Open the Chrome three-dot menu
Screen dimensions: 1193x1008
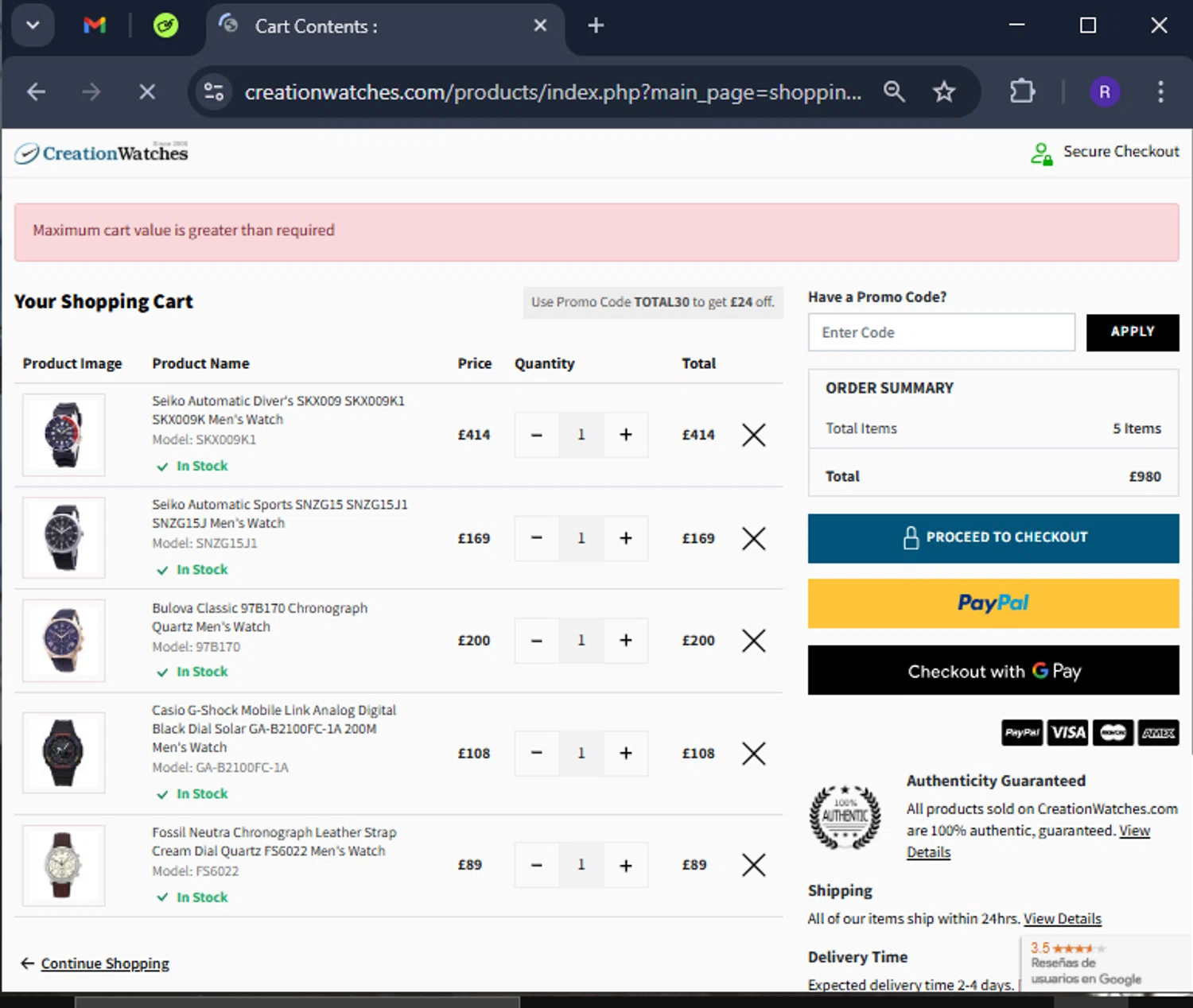click(1160, 92)
